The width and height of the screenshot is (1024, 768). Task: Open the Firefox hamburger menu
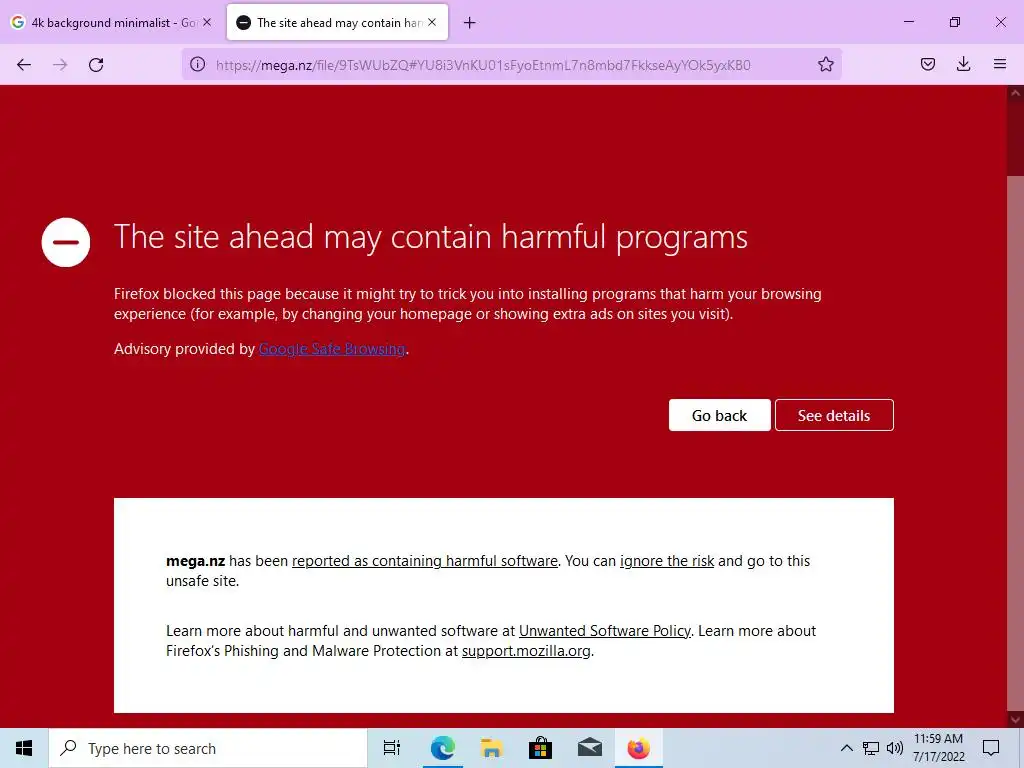coord(999,64)
